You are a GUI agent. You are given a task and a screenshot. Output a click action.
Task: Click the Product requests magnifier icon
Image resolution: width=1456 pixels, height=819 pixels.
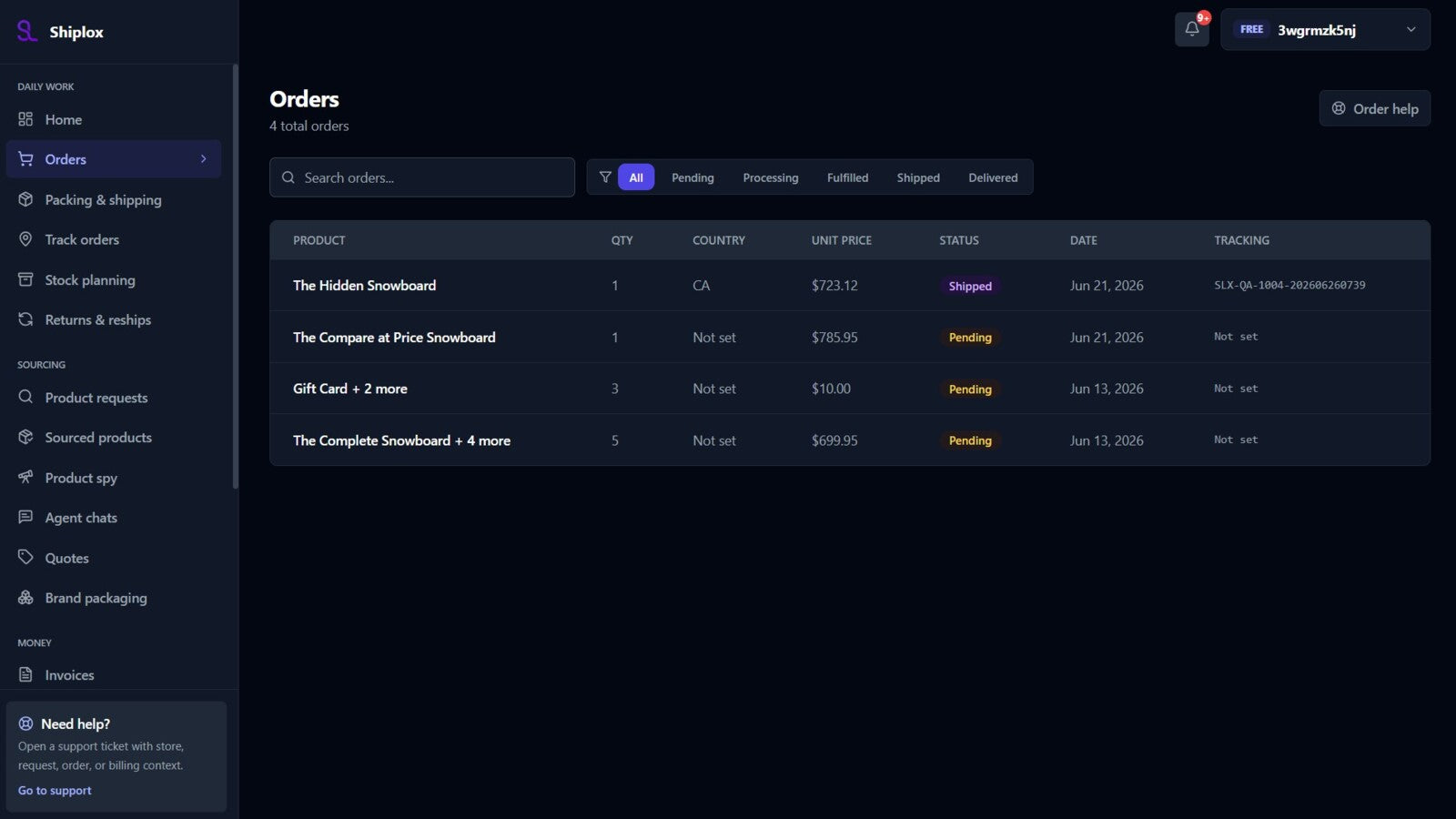pyautogui.click(x=25, y=397)
